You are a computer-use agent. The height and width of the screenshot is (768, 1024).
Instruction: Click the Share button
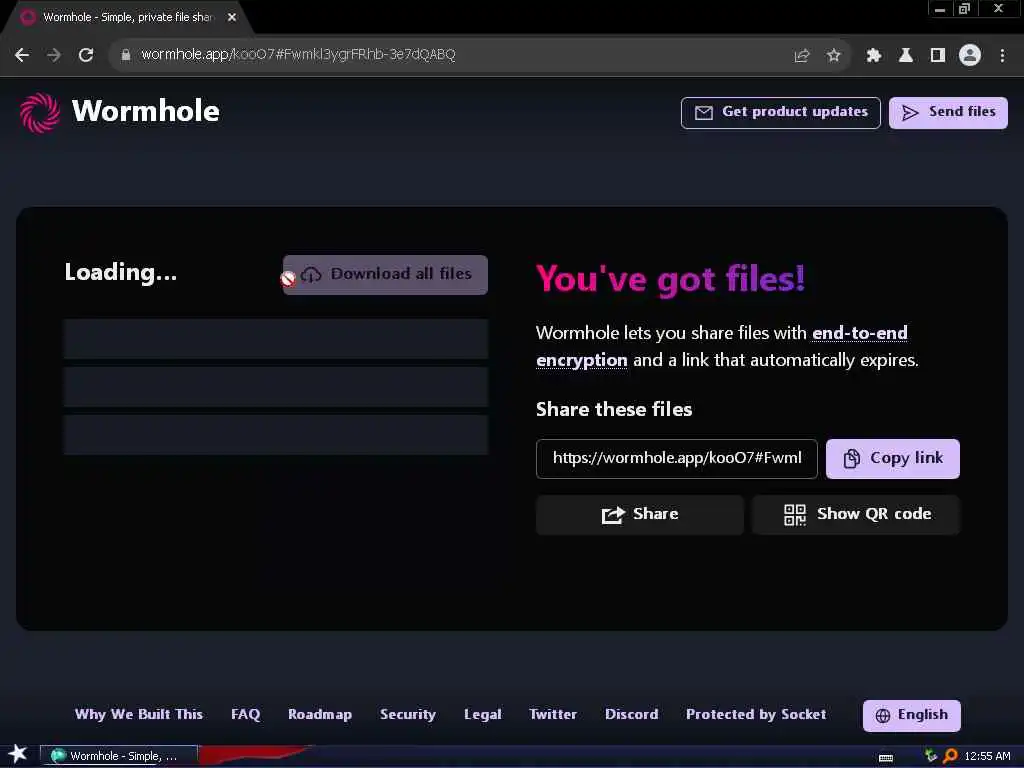click(x=639, y=515)
